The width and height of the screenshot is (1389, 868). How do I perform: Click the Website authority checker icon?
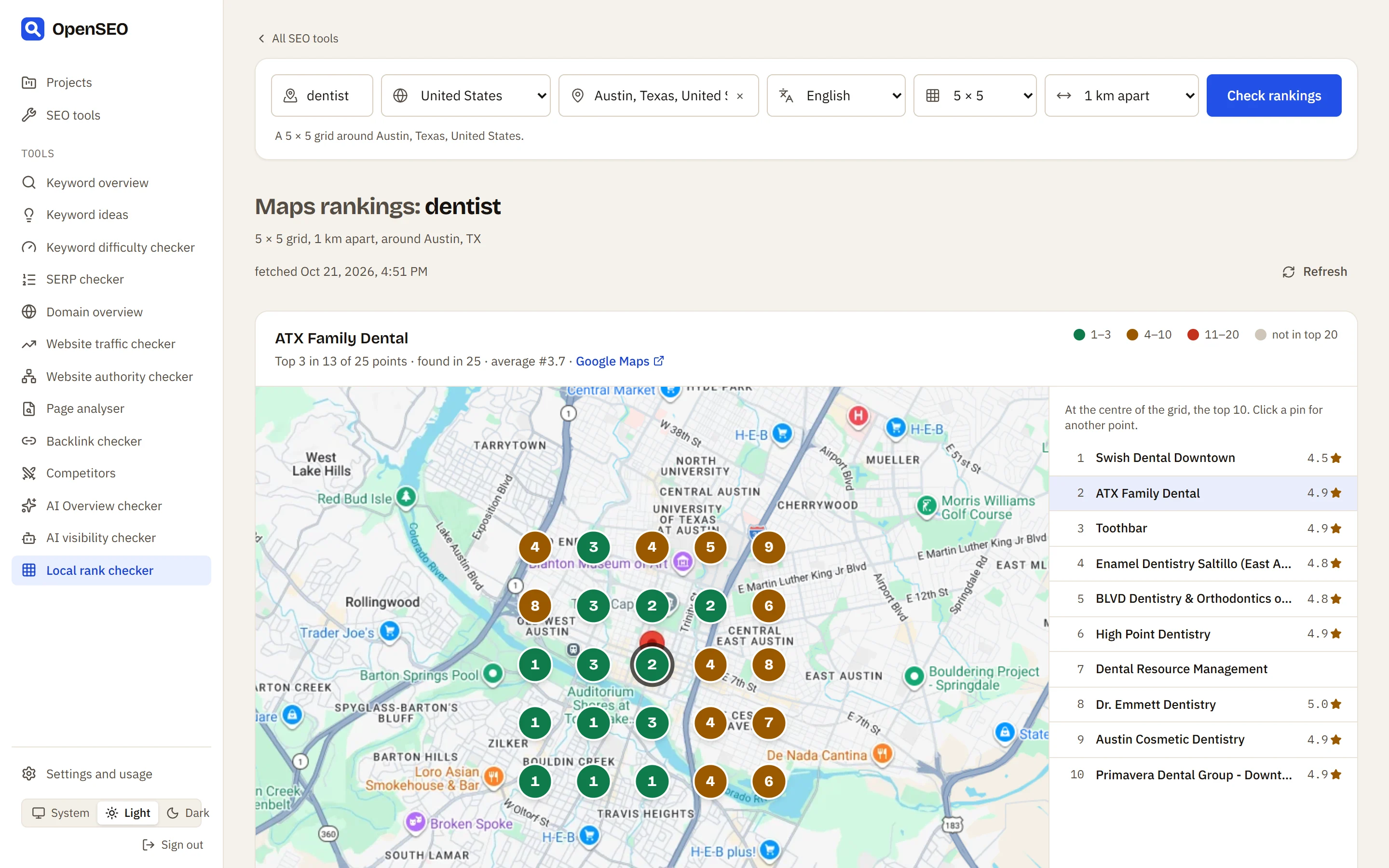pos(29,377)
